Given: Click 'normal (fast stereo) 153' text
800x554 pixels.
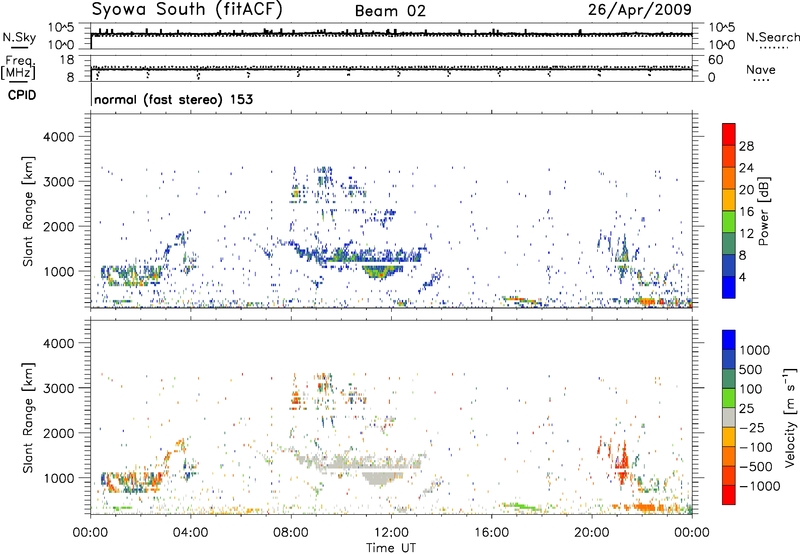Looking at the screenshot, I should (173, 99).
